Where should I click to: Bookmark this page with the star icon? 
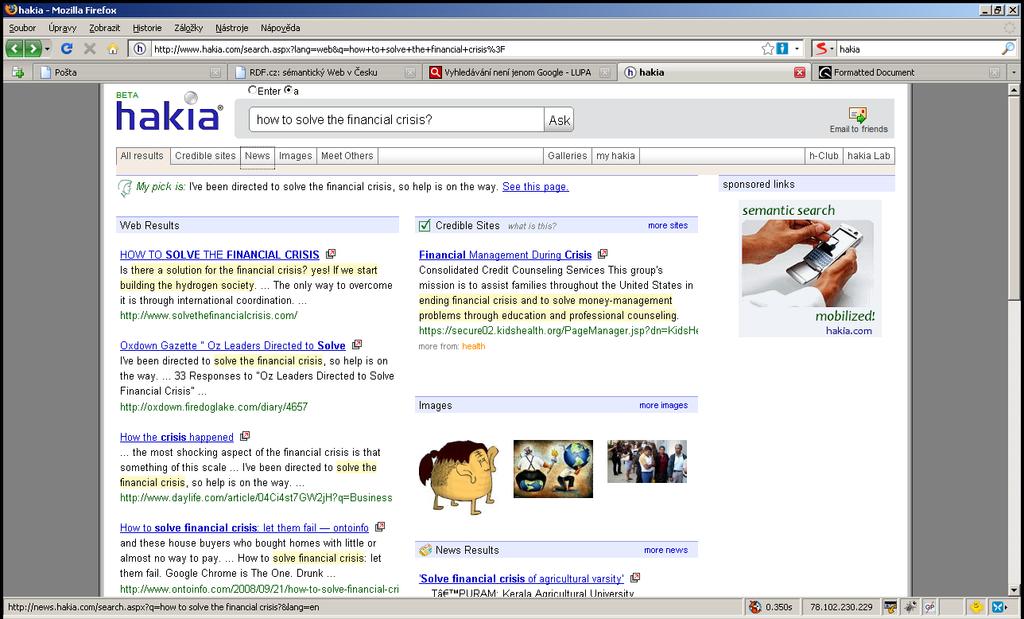pyautogui.click(x=768, y=48)
